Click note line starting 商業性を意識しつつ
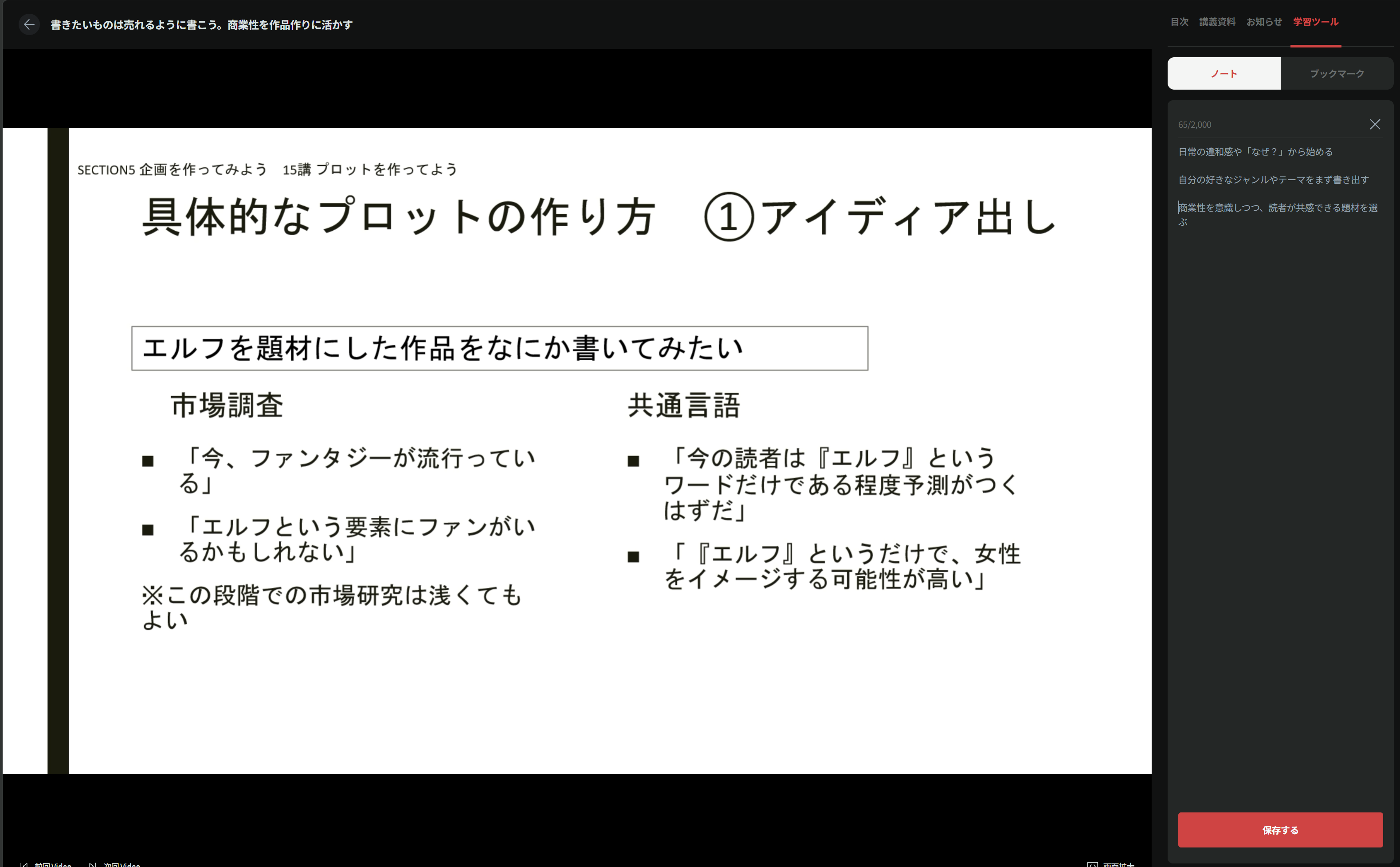The width and height of the screenshot is (1400, 867). click(x=1277, y=214)
